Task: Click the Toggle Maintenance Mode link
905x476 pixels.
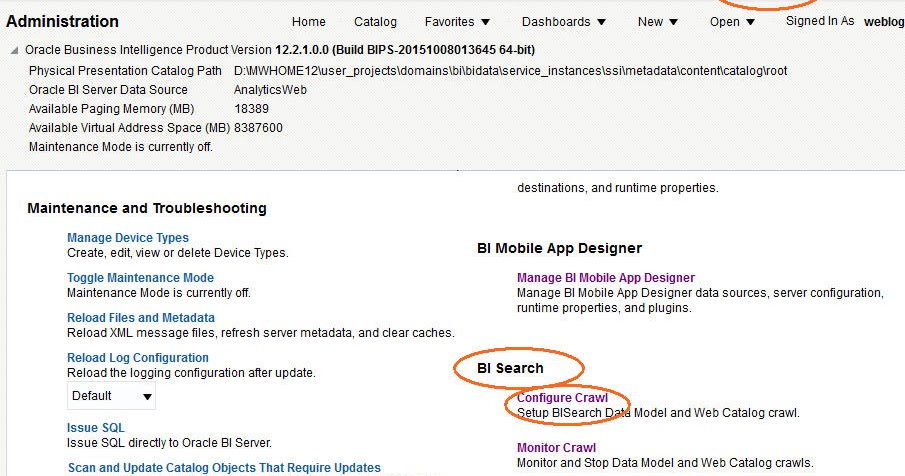Action: [140, 278]
